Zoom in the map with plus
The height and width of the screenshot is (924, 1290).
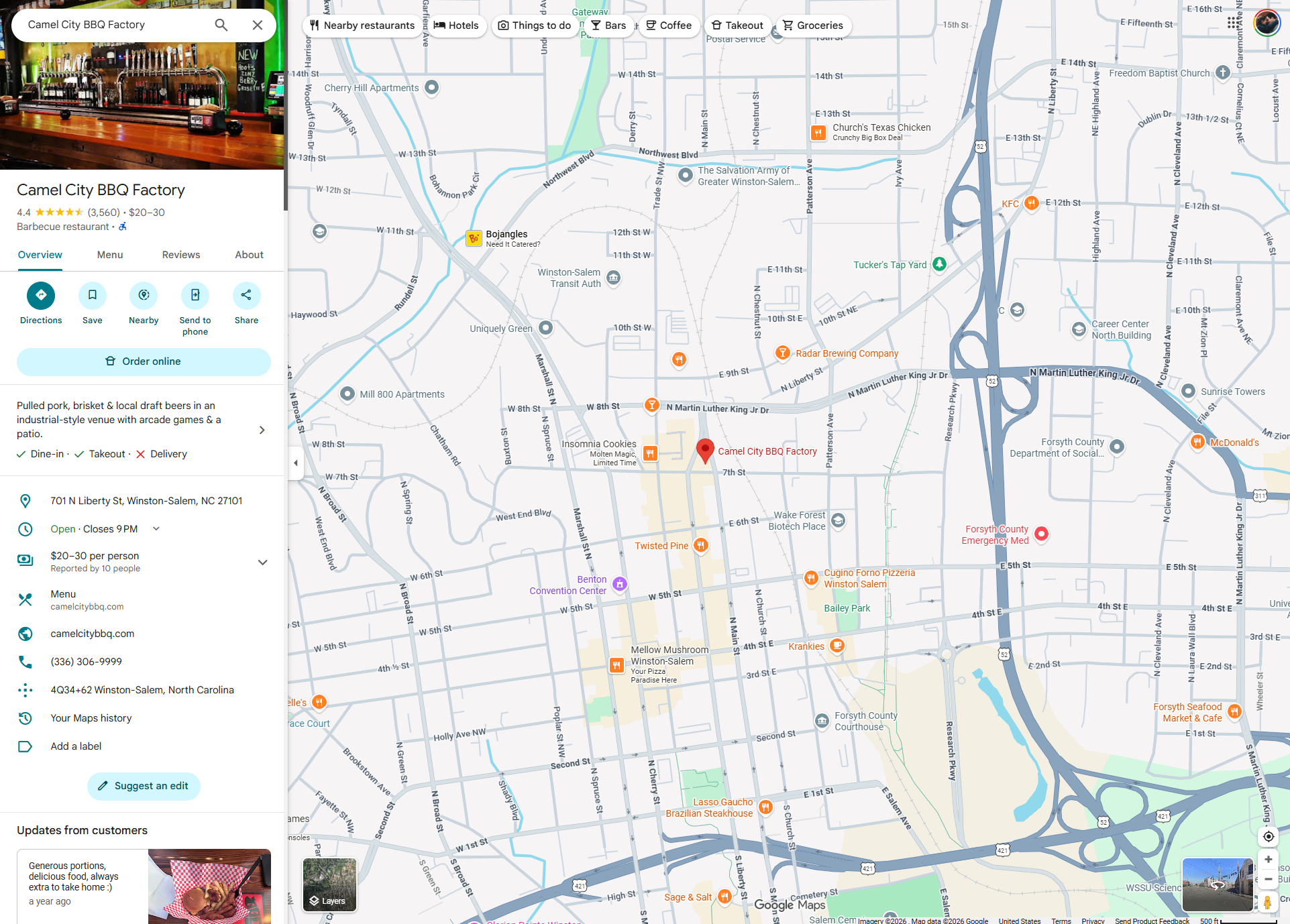1268,860
